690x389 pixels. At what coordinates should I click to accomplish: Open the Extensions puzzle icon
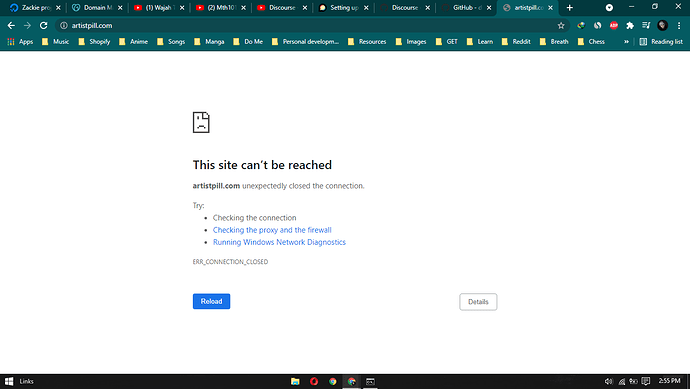click(630, 26)
